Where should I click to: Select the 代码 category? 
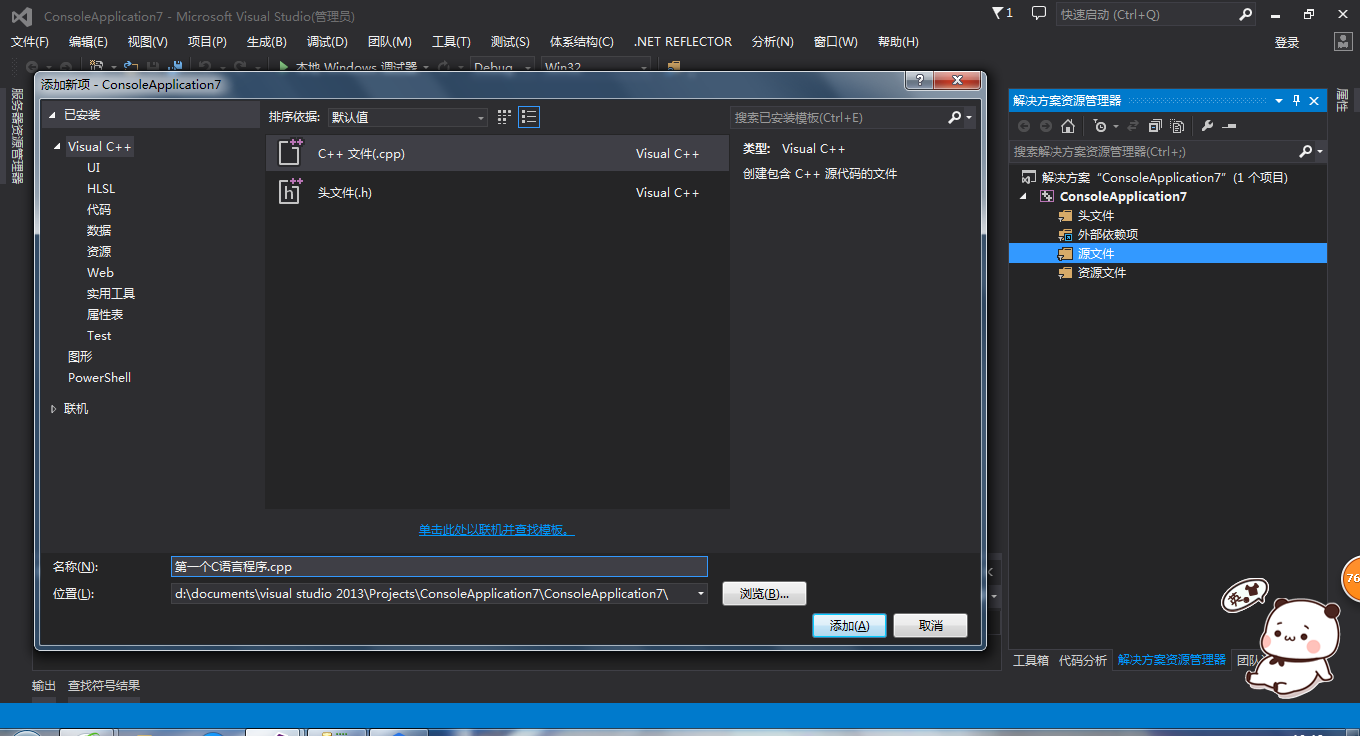point(99,209)
